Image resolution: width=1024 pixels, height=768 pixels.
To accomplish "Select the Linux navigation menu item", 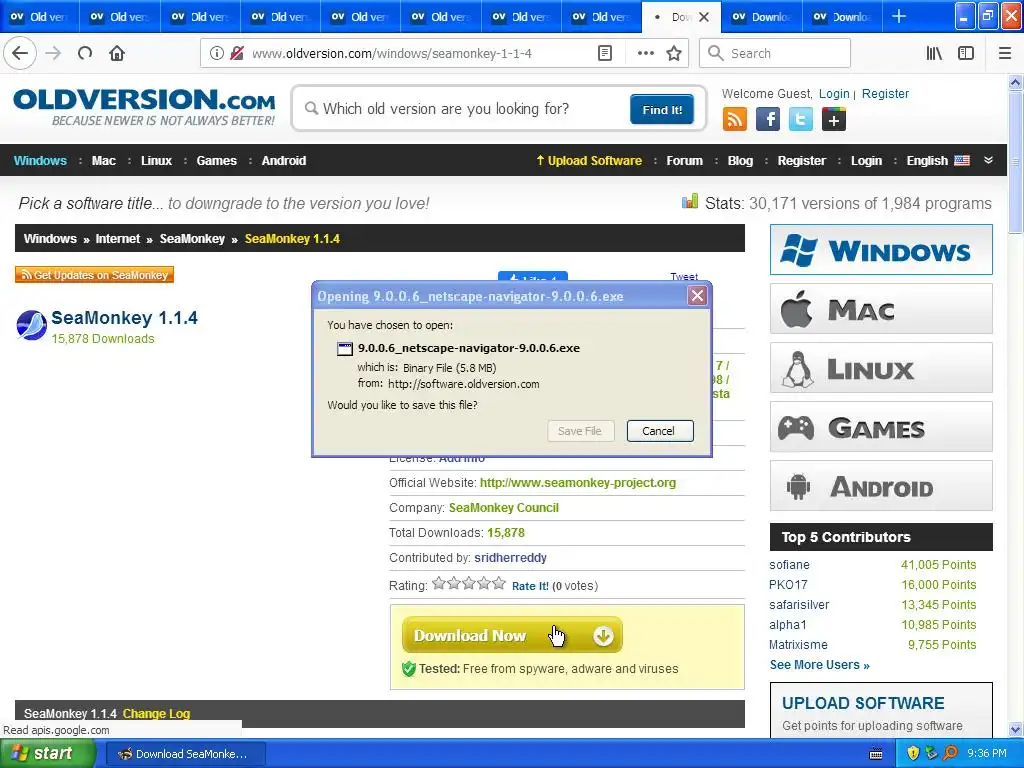I will (157, 161).
